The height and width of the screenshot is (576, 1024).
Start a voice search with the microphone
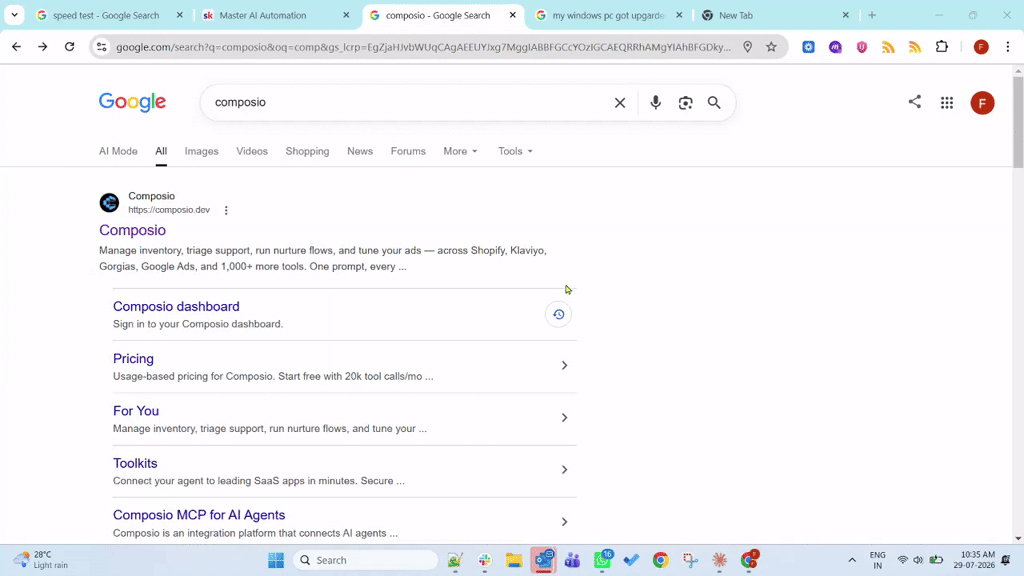656,103
